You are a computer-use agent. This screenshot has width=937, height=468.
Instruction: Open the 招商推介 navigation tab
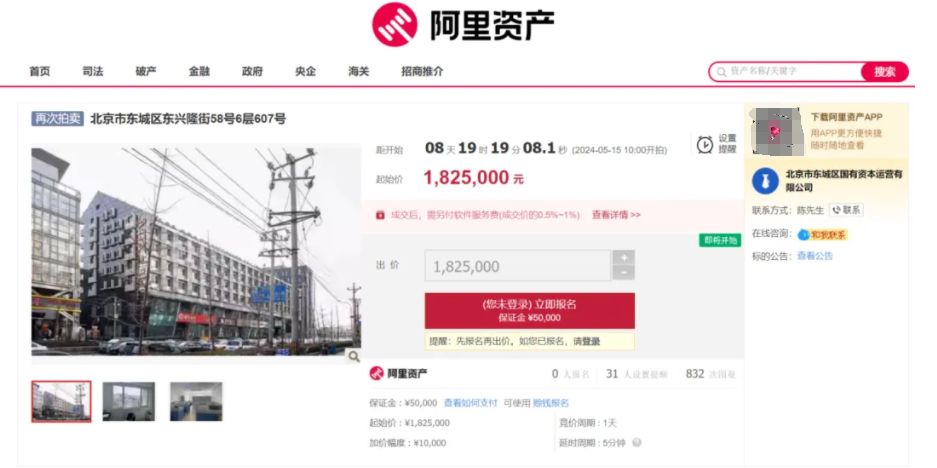click(422, 71)
